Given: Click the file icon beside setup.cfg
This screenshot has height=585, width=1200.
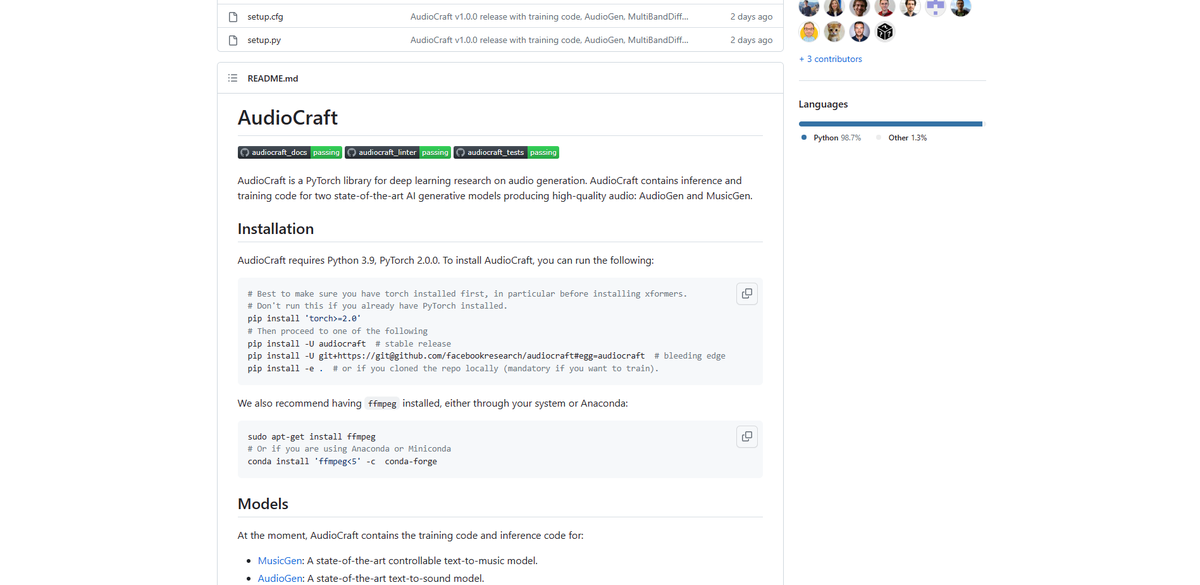Looking at the screenshot, I should click(233, 17).
